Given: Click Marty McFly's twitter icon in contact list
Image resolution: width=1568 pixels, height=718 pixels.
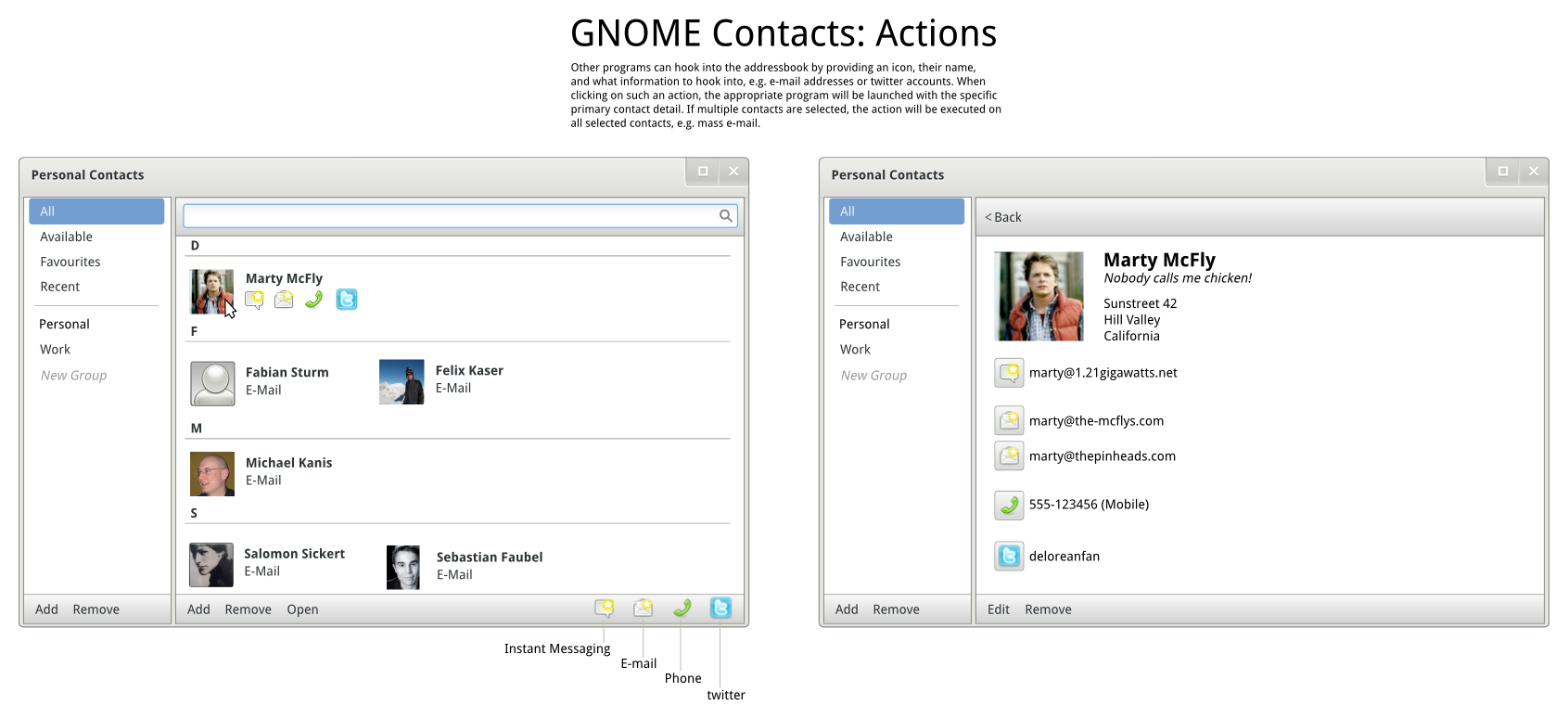Looking at the screenshot, I should click(347, 300).
